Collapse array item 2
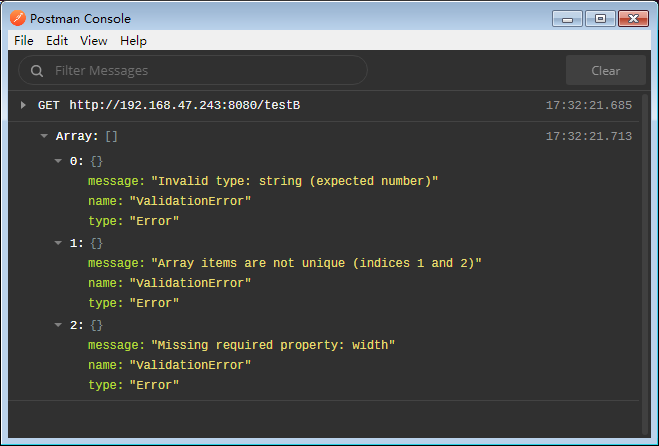 click(58, 325)
